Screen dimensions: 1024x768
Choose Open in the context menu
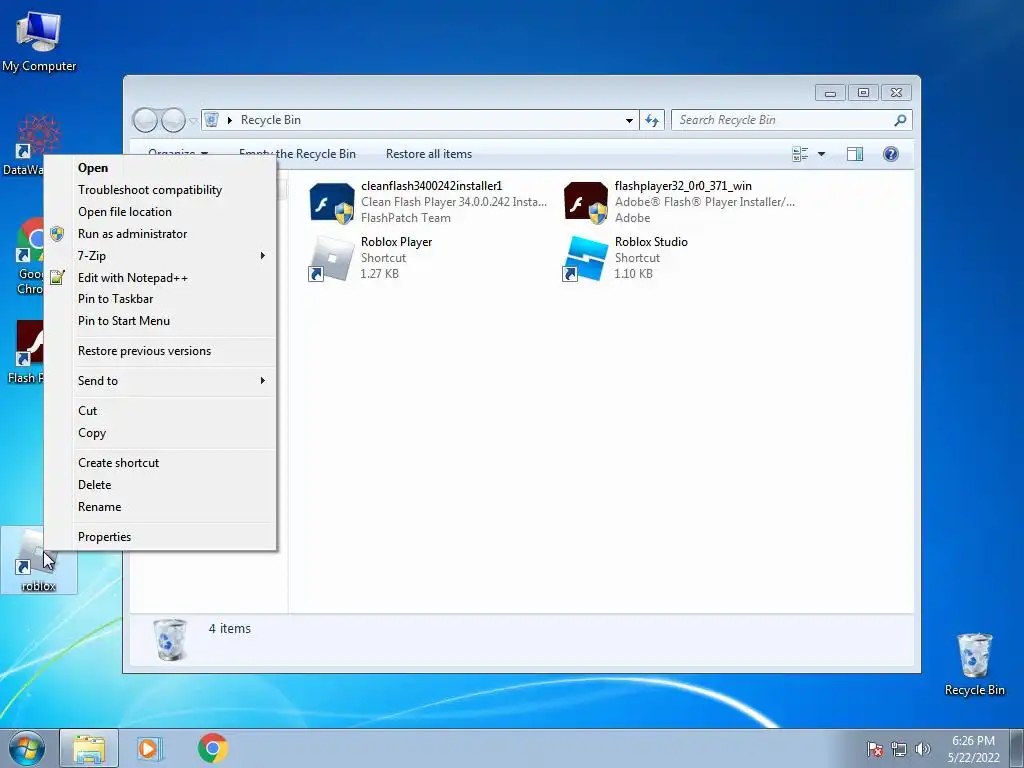point(172,168)
